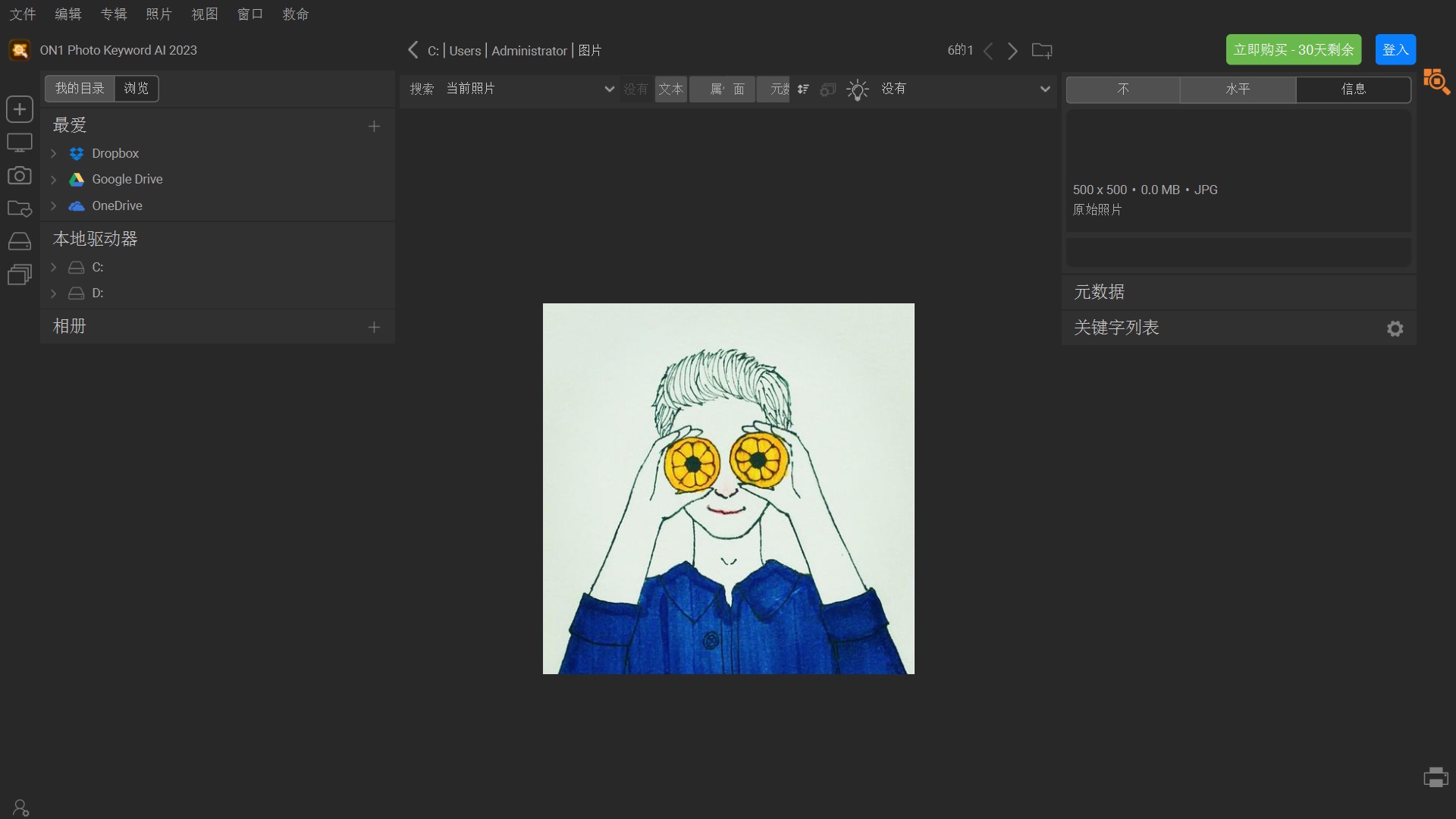Click the Administrator breadcrumb link
The width and height of the screenshot is (1456, 819).
529,51
